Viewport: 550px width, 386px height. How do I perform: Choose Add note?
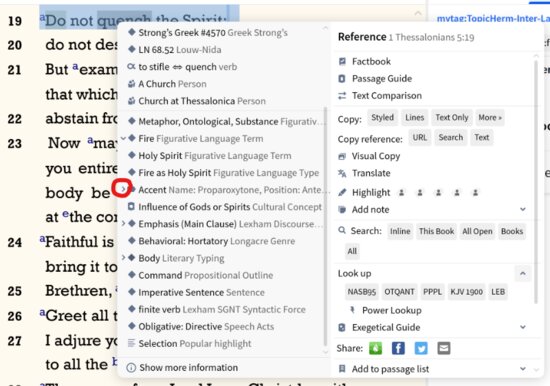click(x=370, y=210)
